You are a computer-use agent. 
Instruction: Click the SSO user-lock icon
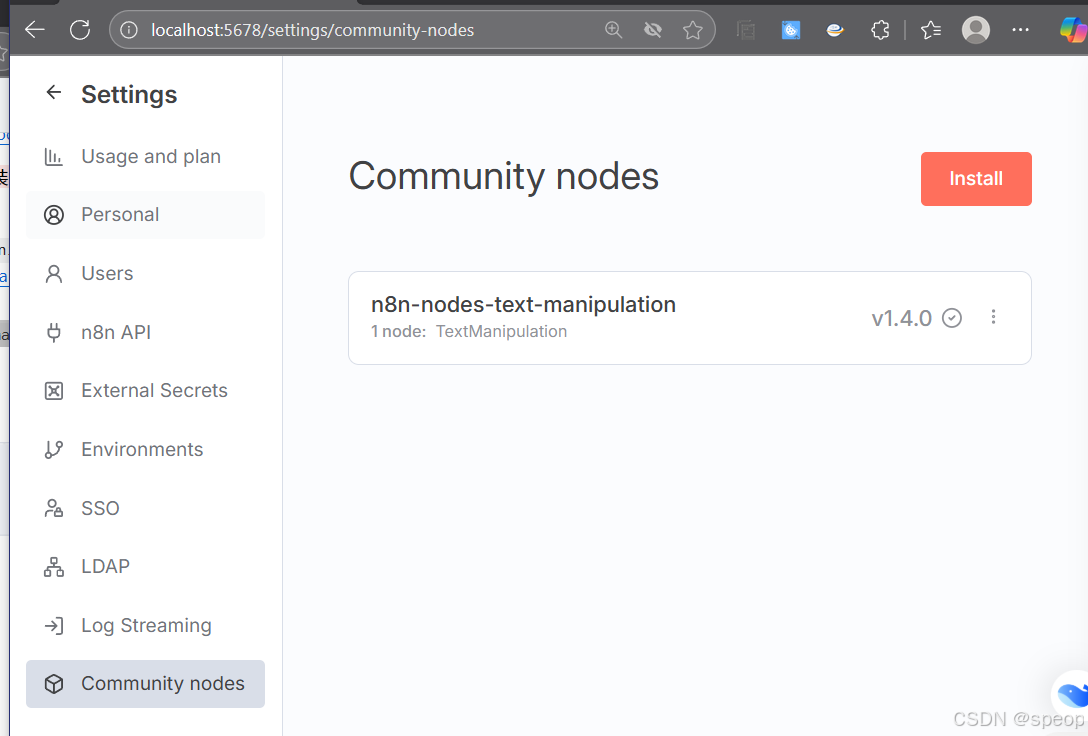click(x=53, y=508)
